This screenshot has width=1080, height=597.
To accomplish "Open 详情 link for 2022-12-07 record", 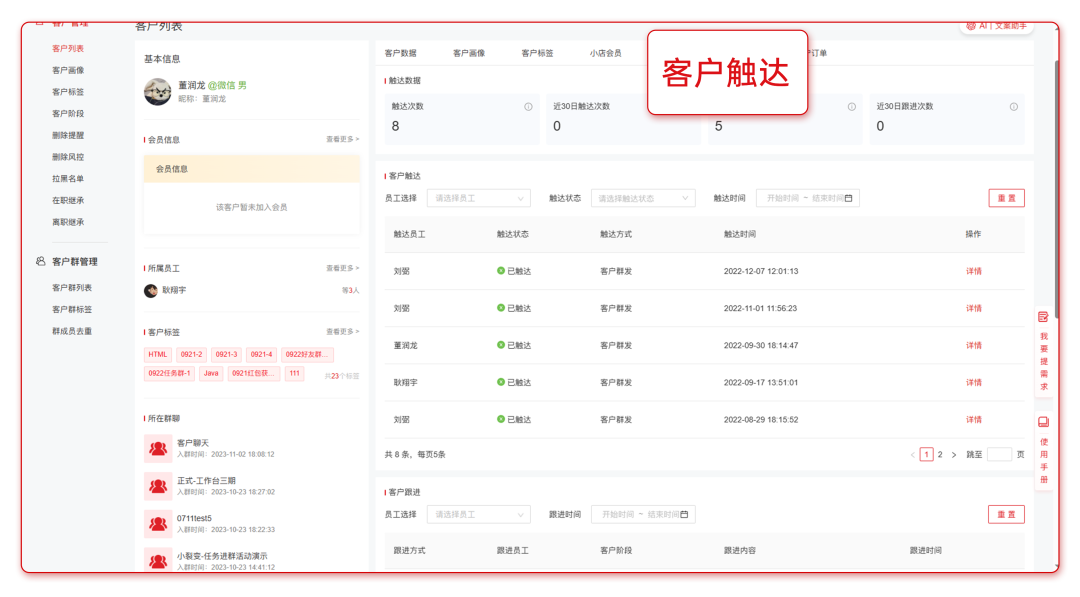I will point(973,271).
